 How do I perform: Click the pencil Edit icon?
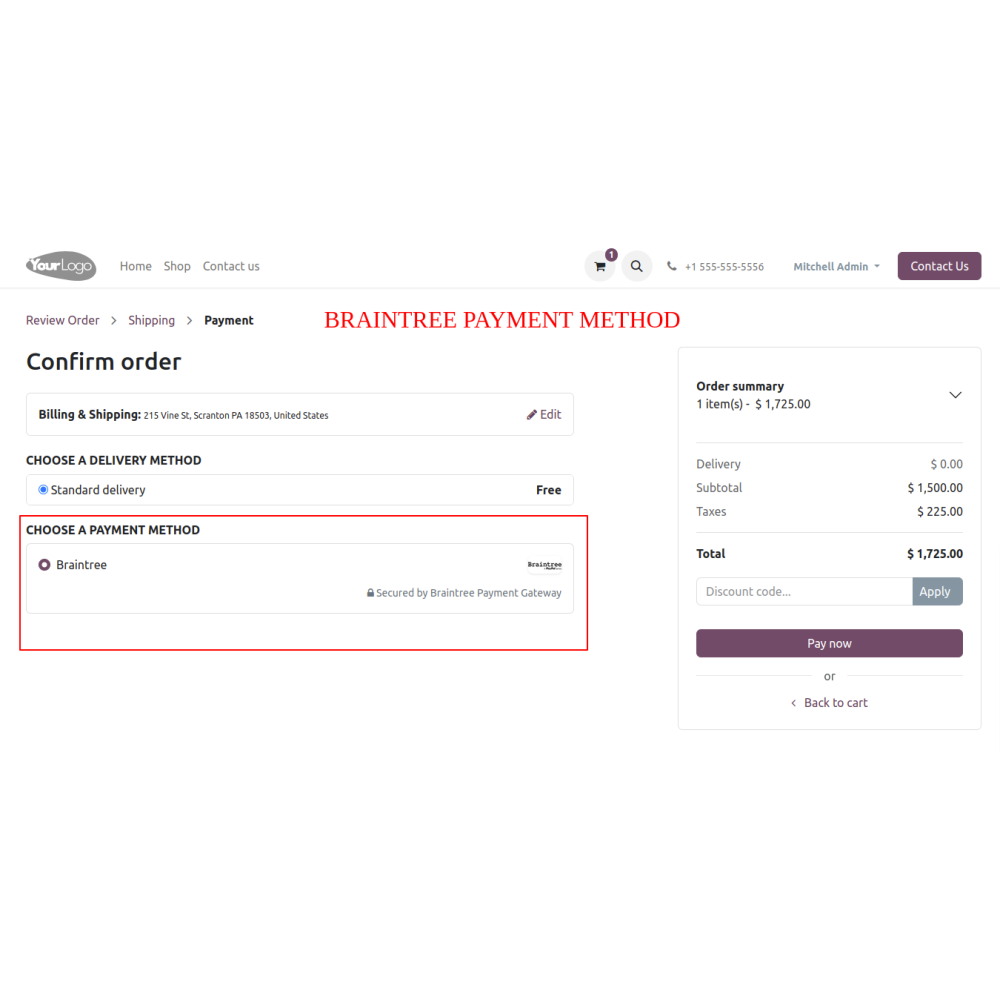531,415
